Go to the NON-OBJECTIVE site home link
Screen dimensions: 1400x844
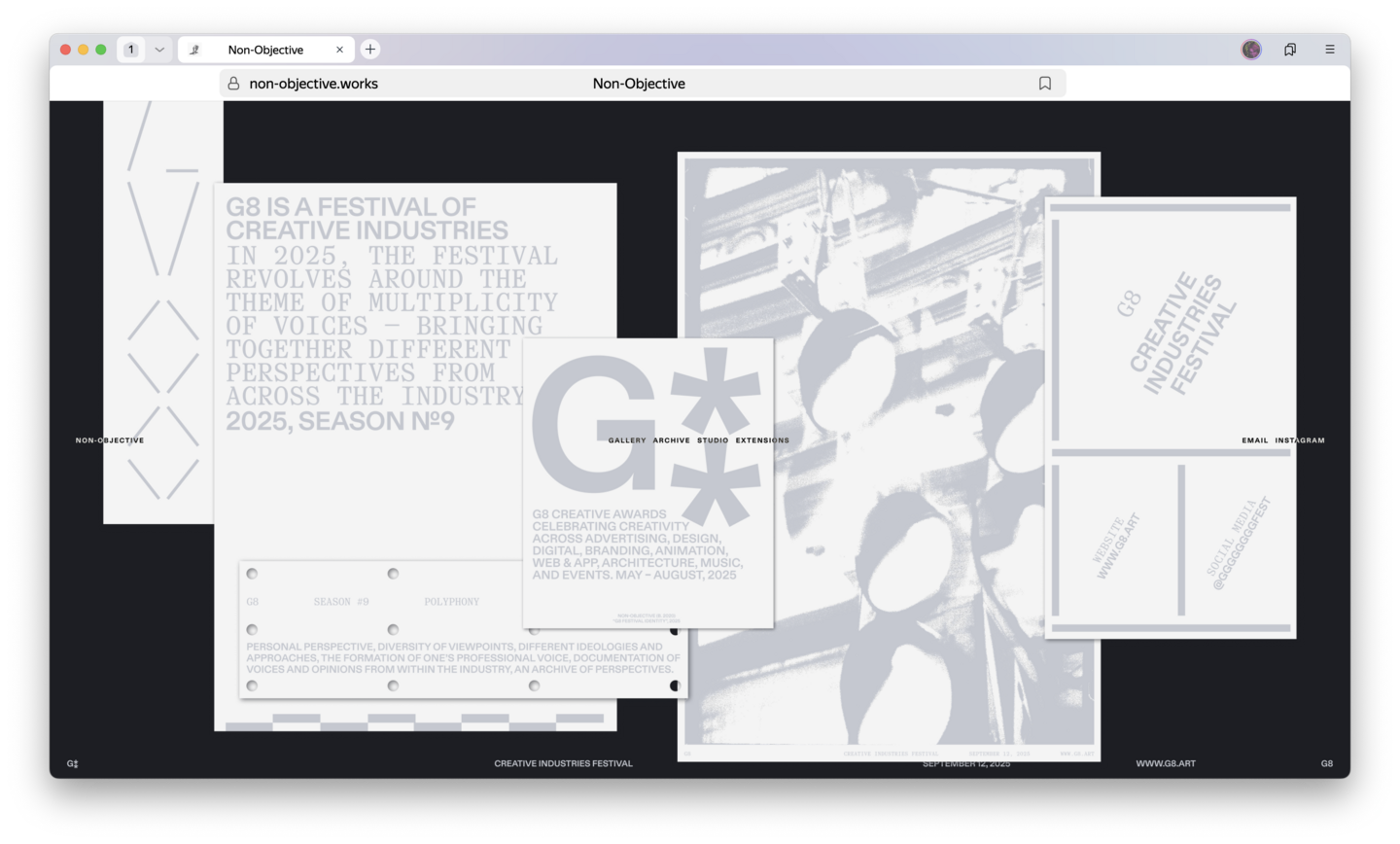tap(110, 440)
